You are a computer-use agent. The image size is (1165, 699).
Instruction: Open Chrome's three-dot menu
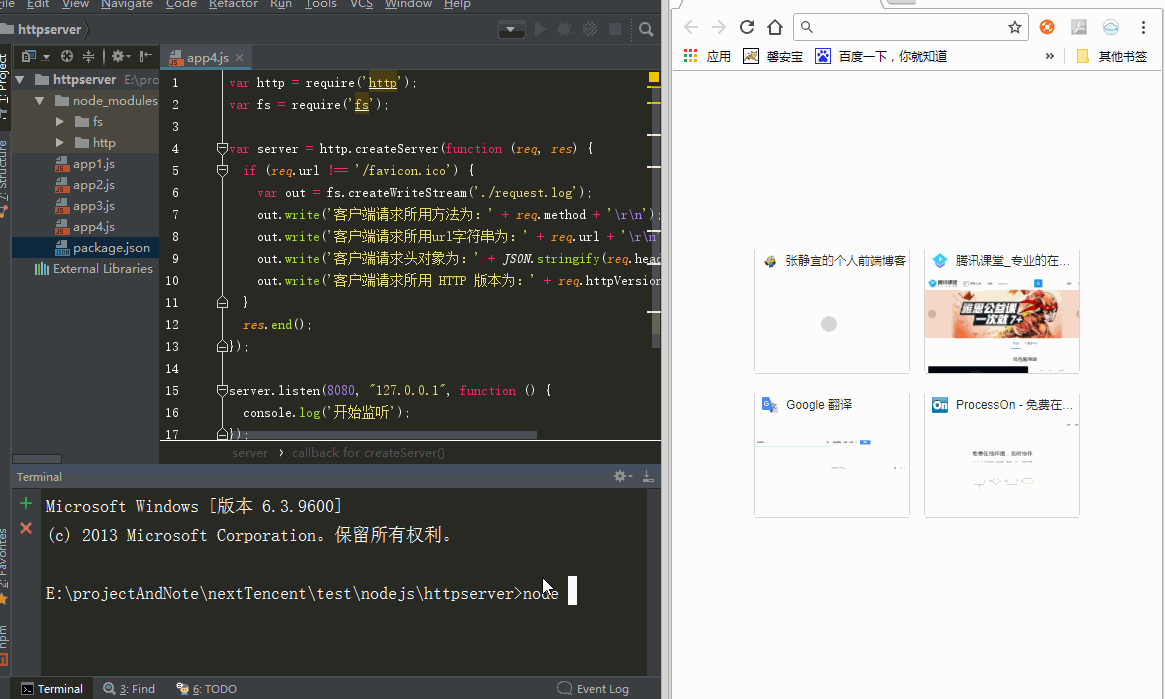coord(1144,27)
